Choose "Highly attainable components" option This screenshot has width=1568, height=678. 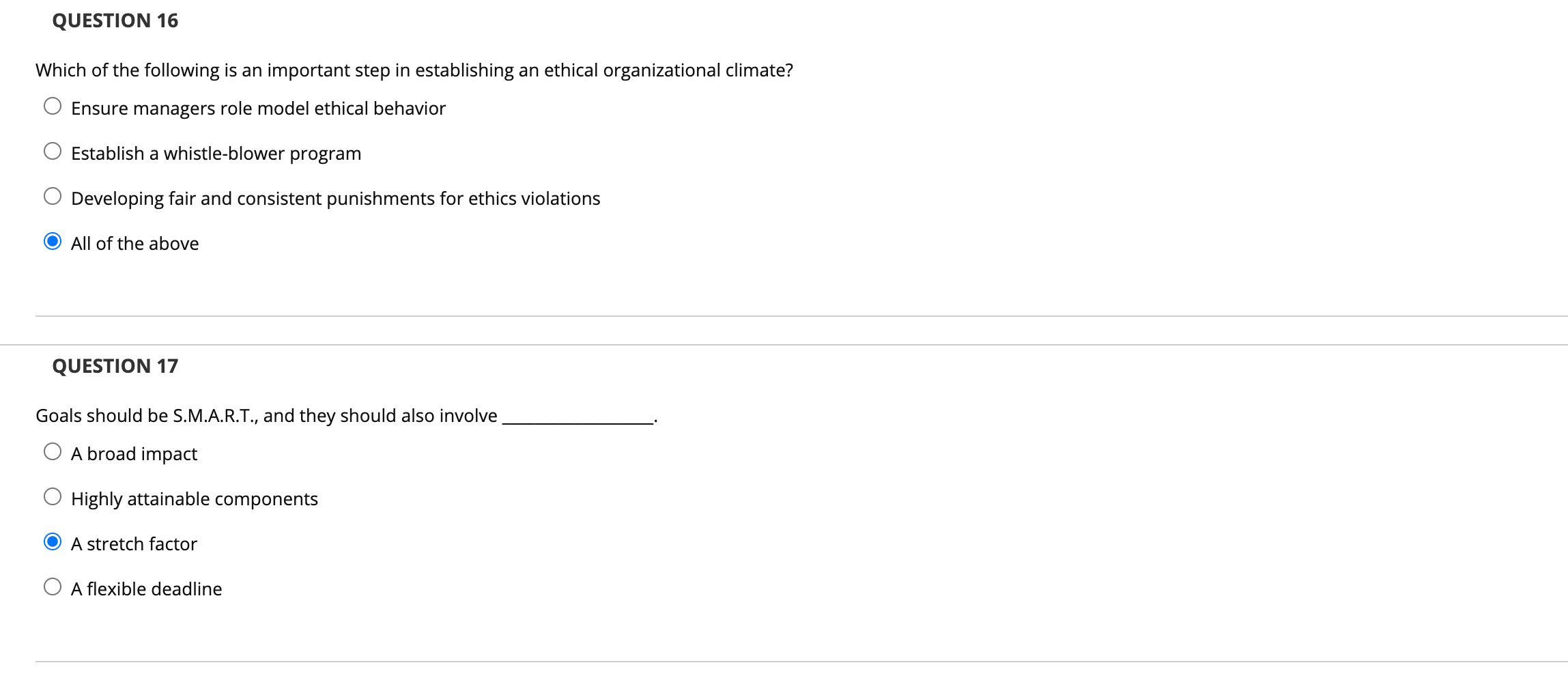click(x=52, y=496)
